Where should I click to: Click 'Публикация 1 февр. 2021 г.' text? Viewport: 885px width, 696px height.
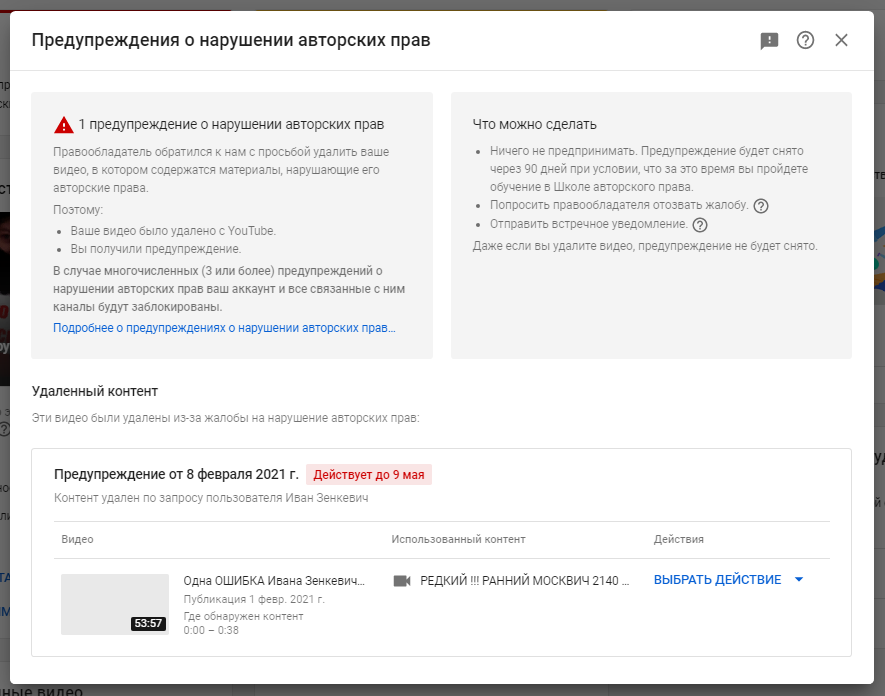click(254, 599)
